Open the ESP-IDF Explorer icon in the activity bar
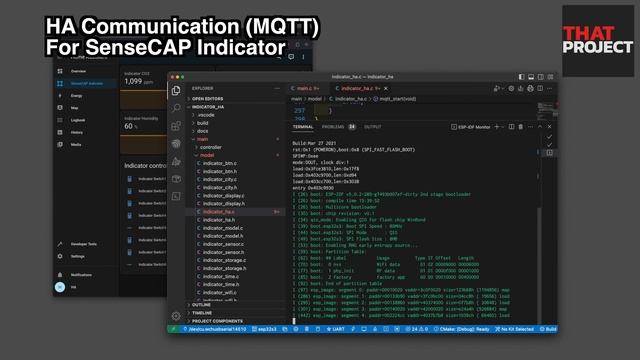The image size is (640, 360). click(176, 143)
